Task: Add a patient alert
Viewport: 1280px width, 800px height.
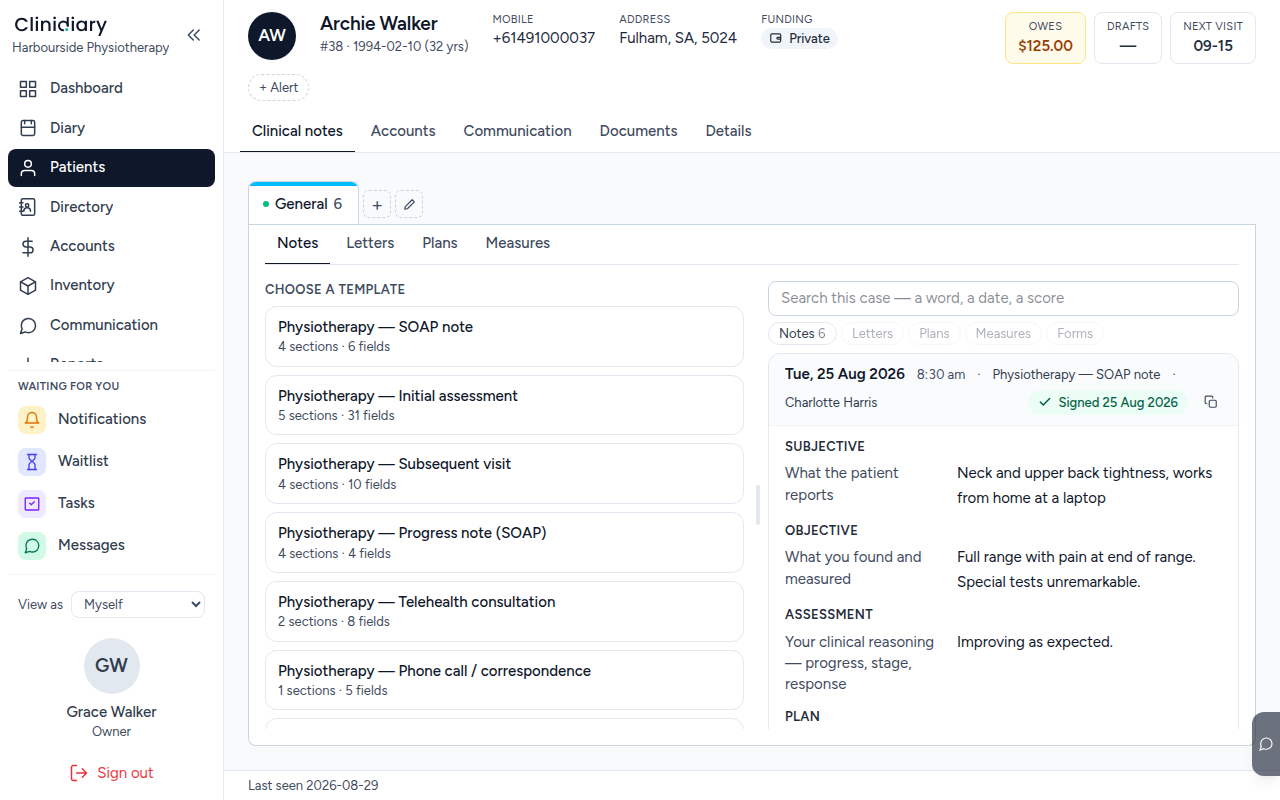Action: [x=278, y=87]
